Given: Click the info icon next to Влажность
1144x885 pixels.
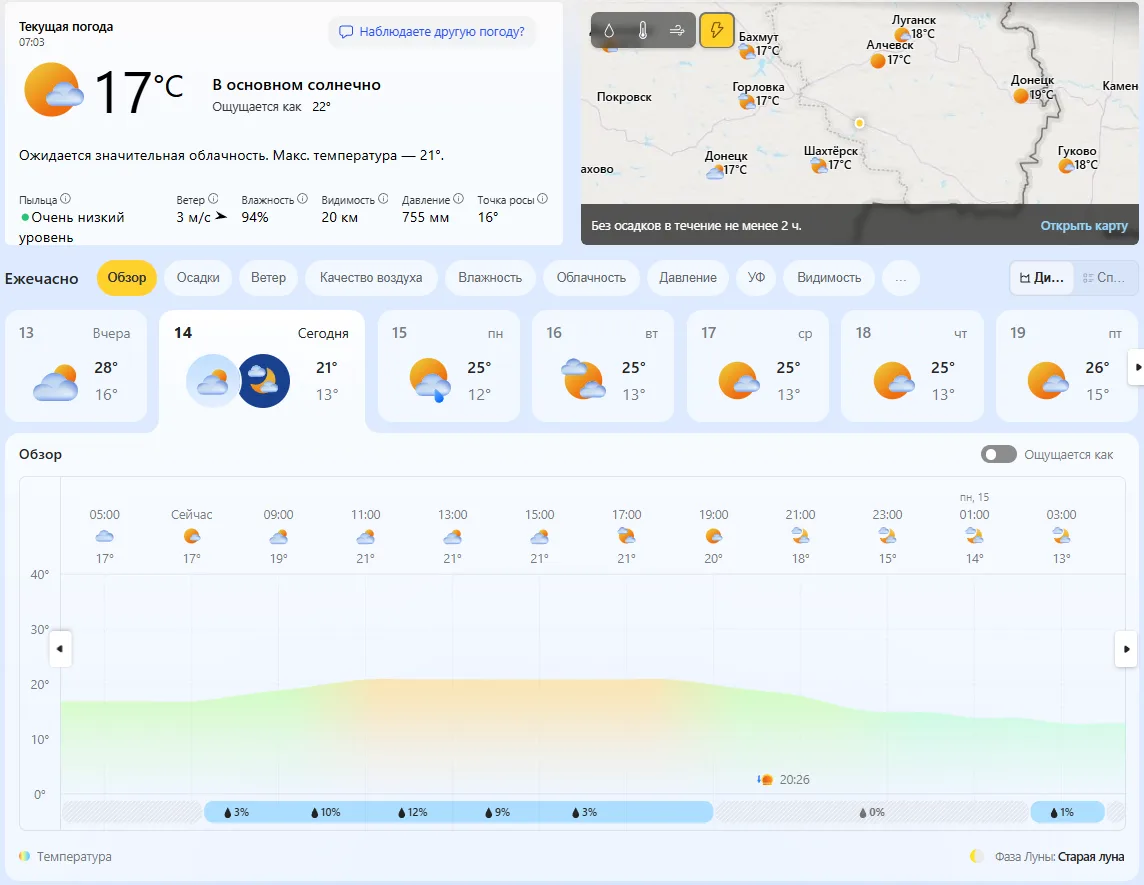Looking at the screenshot, I should tap(302, 198).
